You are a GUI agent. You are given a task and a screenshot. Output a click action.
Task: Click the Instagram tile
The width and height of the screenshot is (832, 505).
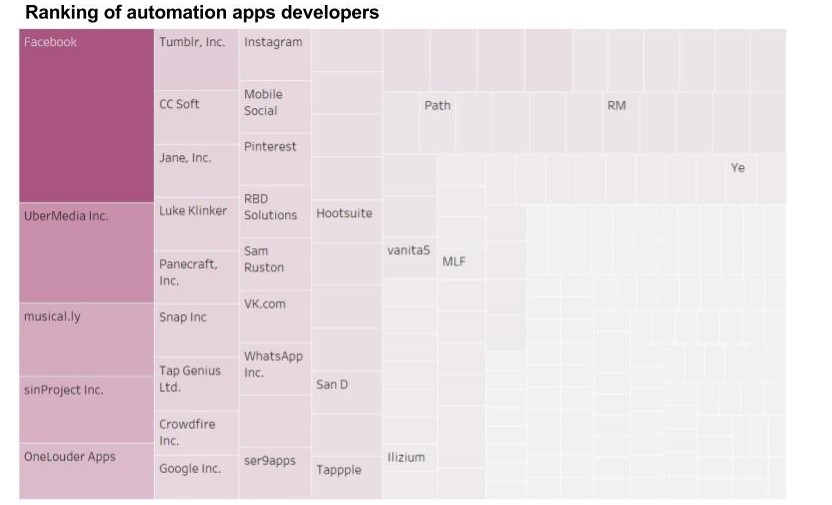(275, 55)
